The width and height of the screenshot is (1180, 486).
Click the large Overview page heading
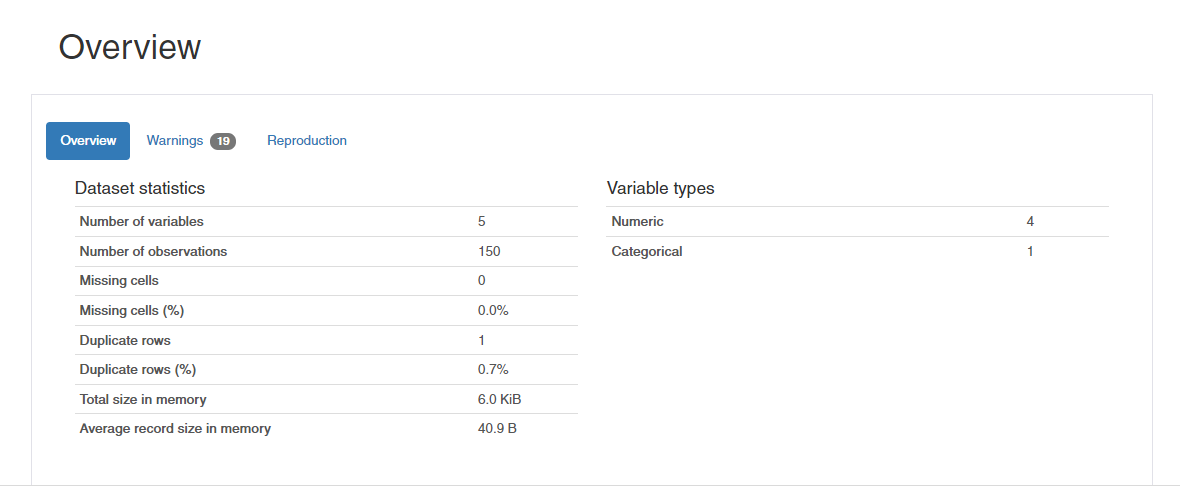pyautogui.click(x=129, y=47)
